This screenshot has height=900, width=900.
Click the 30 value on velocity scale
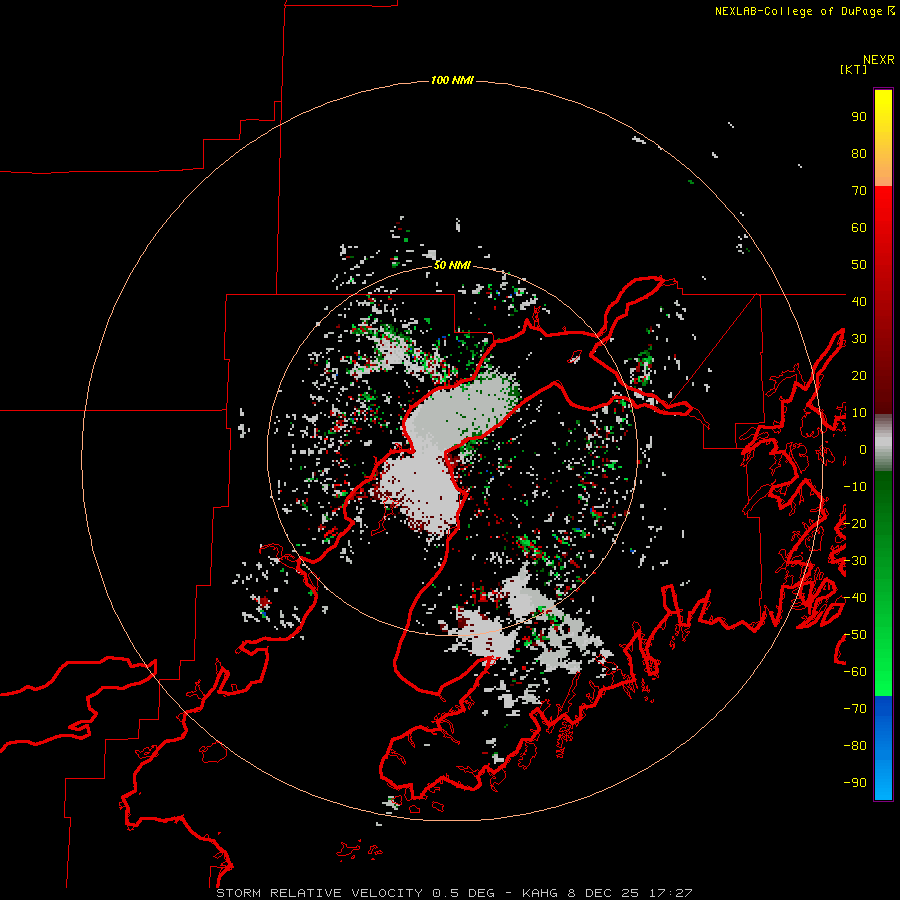(x=859, y=339)
